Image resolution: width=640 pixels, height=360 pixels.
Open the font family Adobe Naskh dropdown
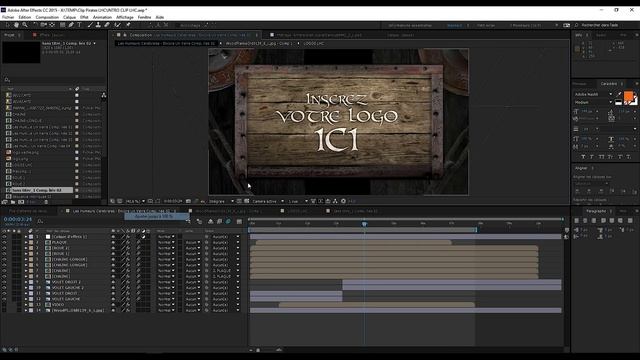coord(593,94)
